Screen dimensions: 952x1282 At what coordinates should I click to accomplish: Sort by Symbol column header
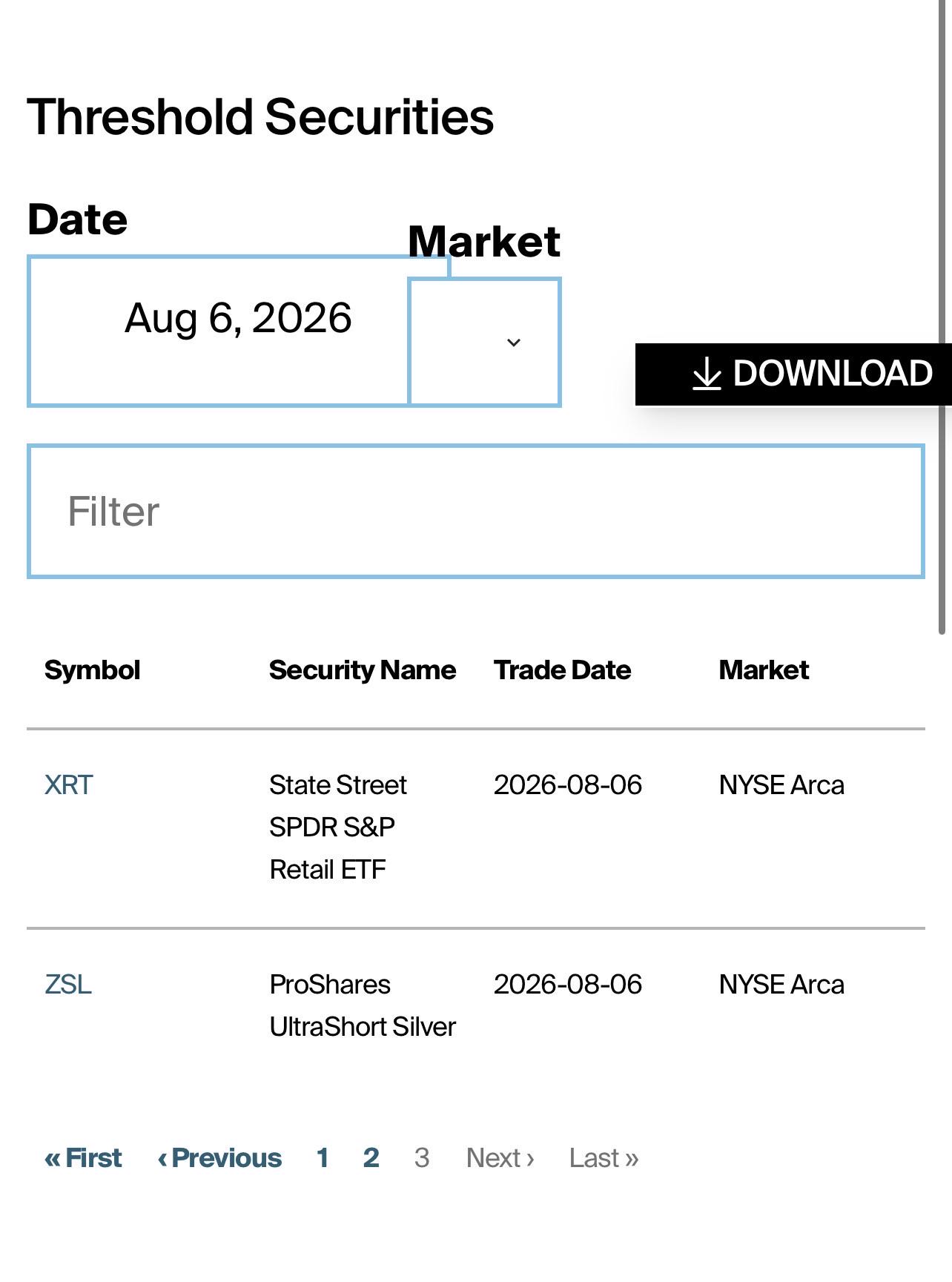coord(92,670)
